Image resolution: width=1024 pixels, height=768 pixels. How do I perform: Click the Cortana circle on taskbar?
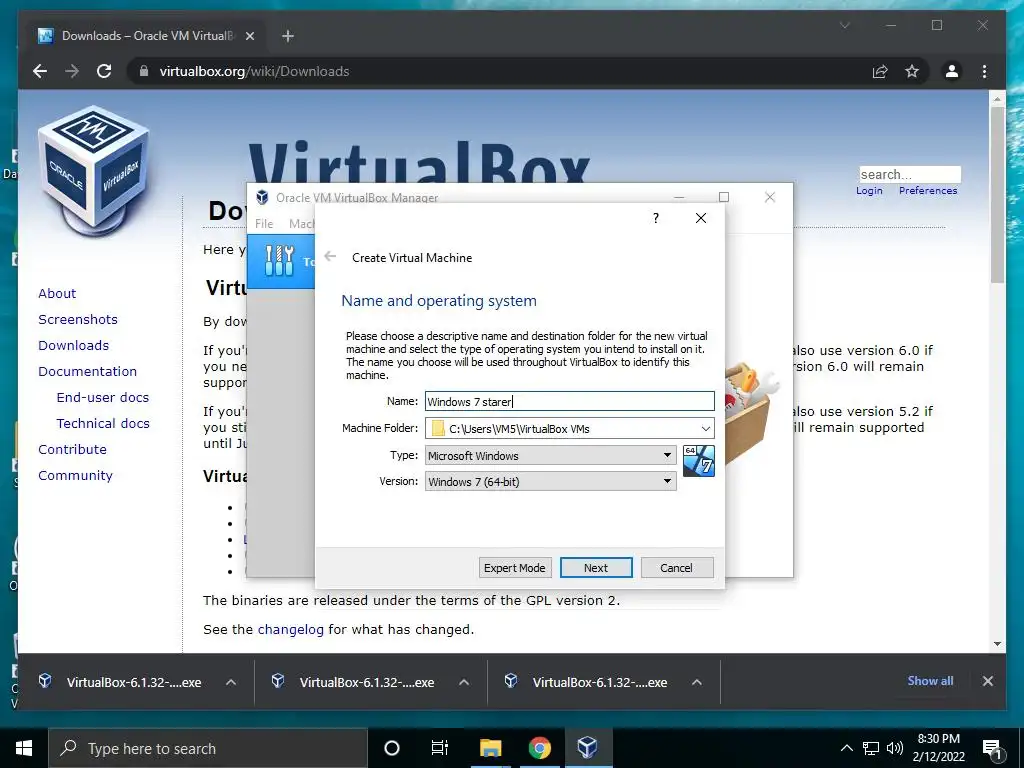pyautogui.click(x=391, y=748)
